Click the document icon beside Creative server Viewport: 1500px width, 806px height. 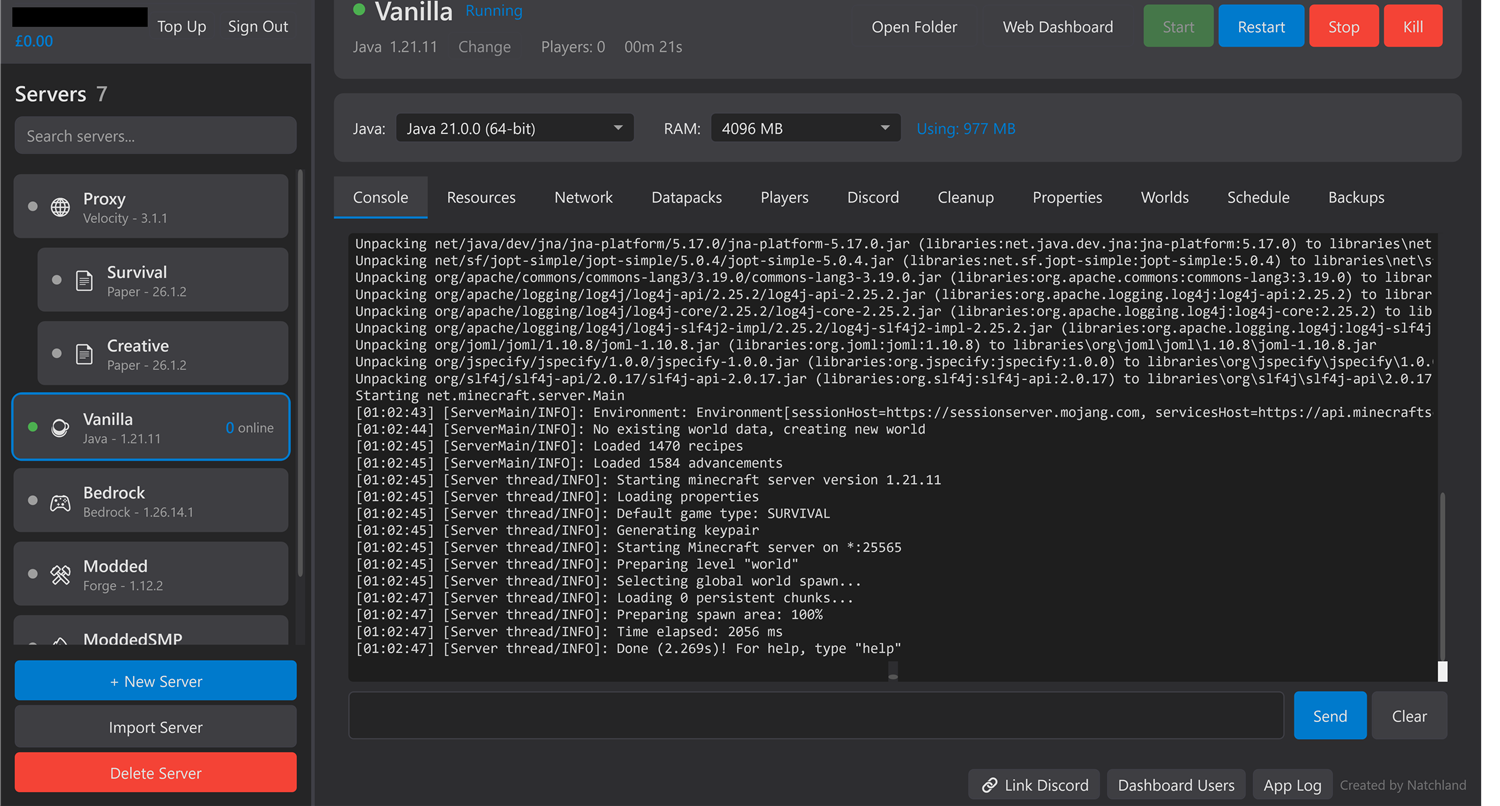pyautogui.click(x=85, y=354)
